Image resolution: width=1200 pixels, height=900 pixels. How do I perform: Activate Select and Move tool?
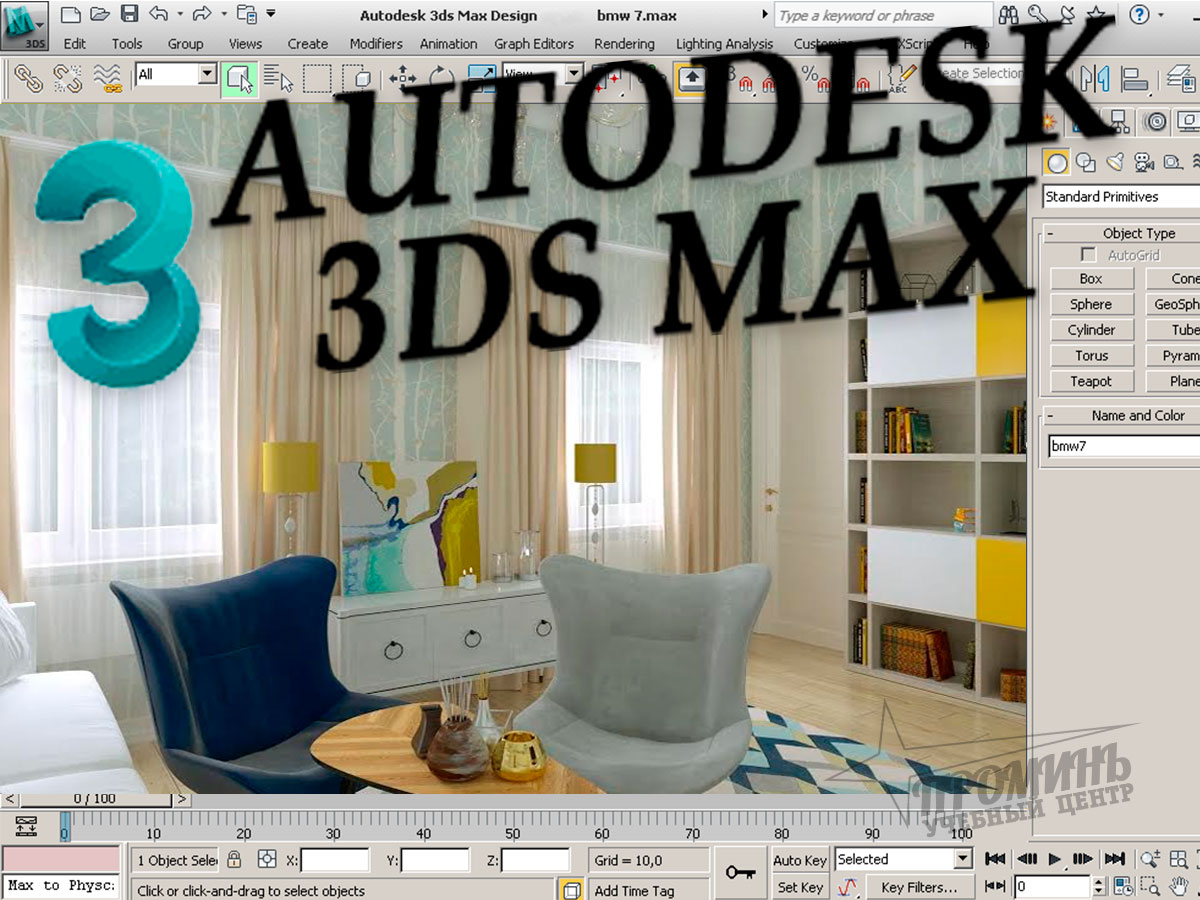(x=403, y=77)
